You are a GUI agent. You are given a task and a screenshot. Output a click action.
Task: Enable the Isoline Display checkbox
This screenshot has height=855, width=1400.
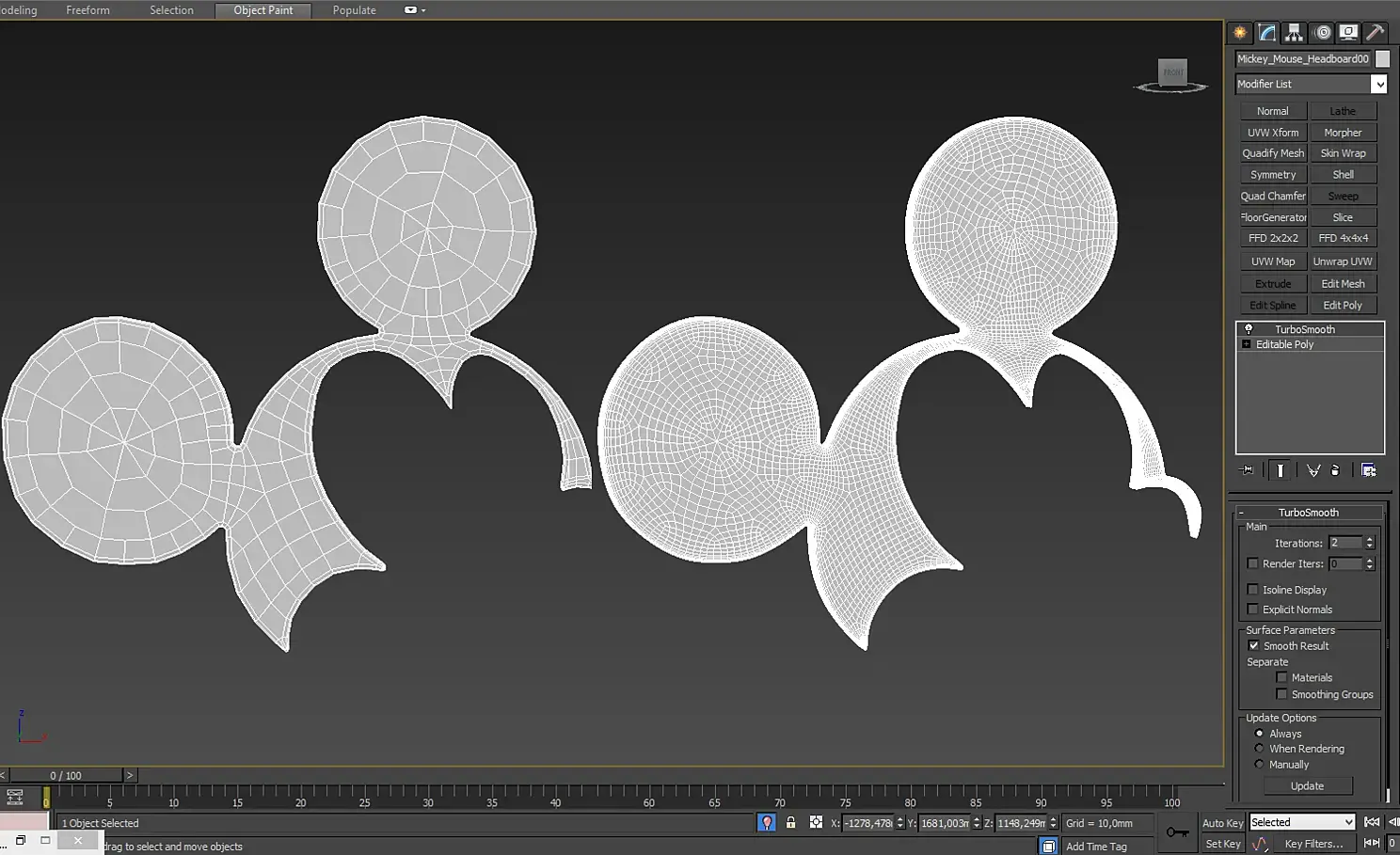(x=1253, y=590)
